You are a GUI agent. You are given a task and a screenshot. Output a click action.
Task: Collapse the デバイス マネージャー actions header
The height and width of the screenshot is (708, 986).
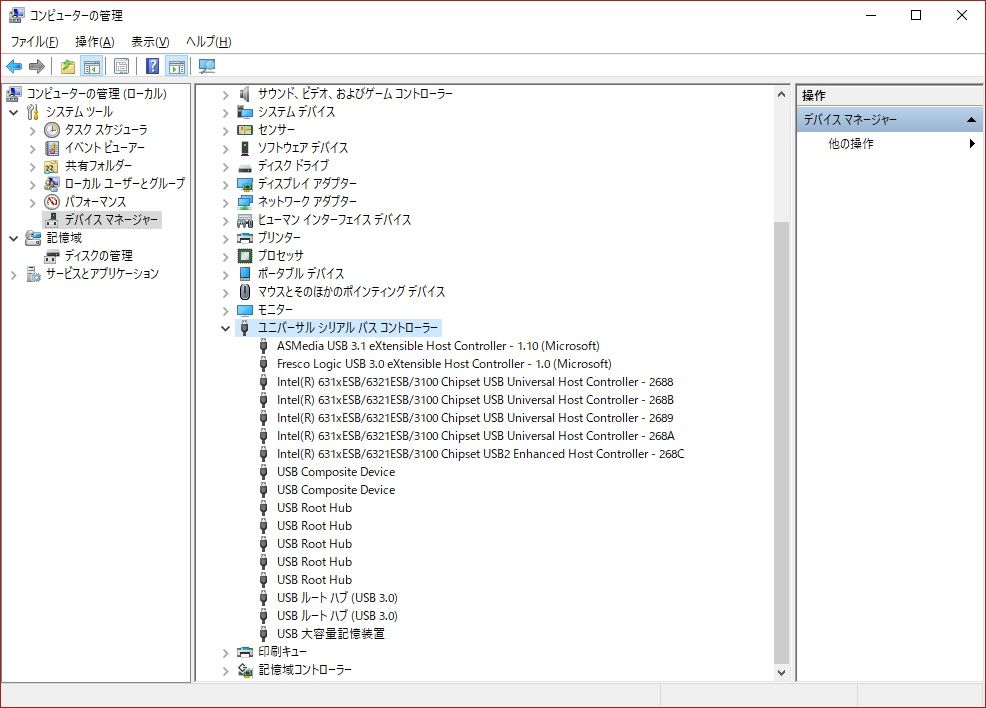969,120
